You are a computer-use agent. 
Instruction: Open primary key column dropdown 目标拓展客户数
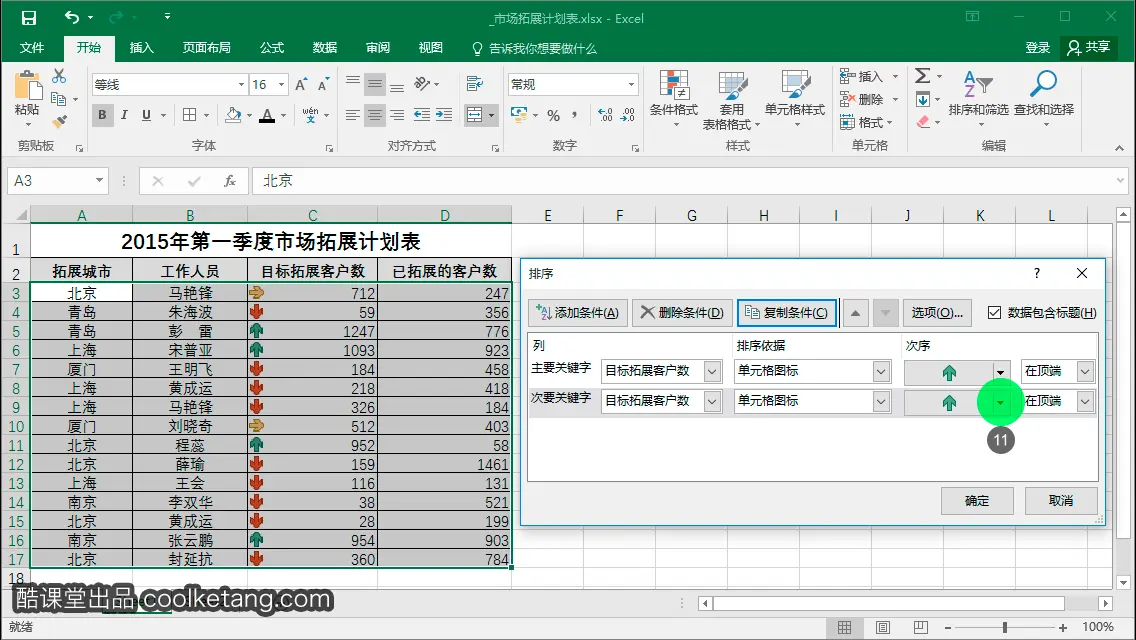[712, 371]
